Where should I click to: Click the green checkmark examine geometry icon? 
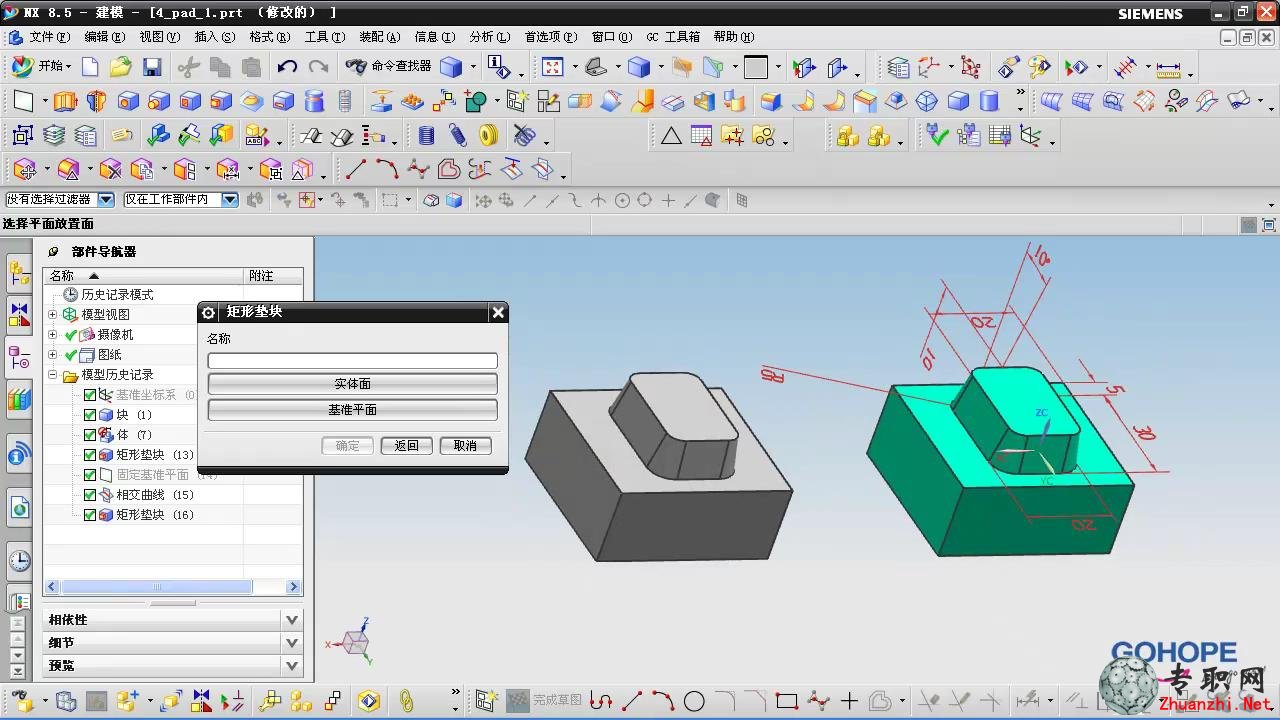[937, 135]
